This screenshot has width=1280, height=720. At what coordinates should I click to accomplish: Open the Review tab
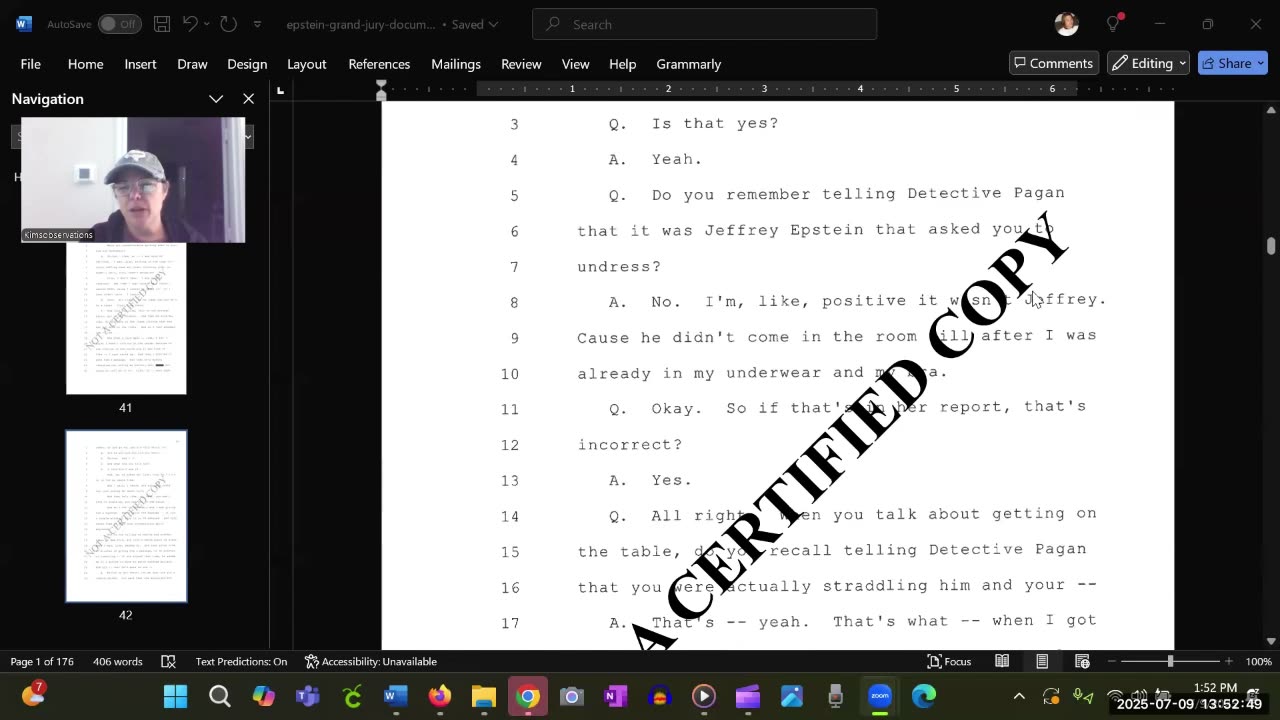521,63
